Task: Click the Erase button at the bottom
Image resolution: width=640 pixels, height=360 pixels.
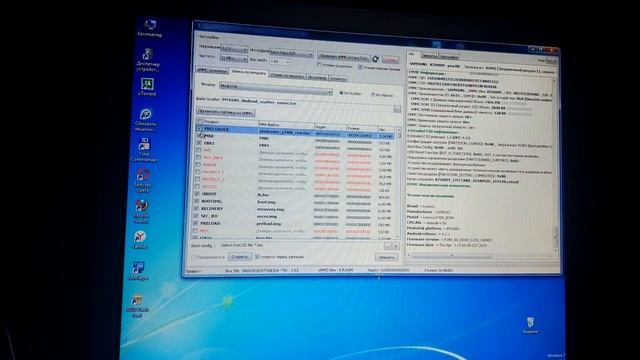Action: click(x=240, y=256)
